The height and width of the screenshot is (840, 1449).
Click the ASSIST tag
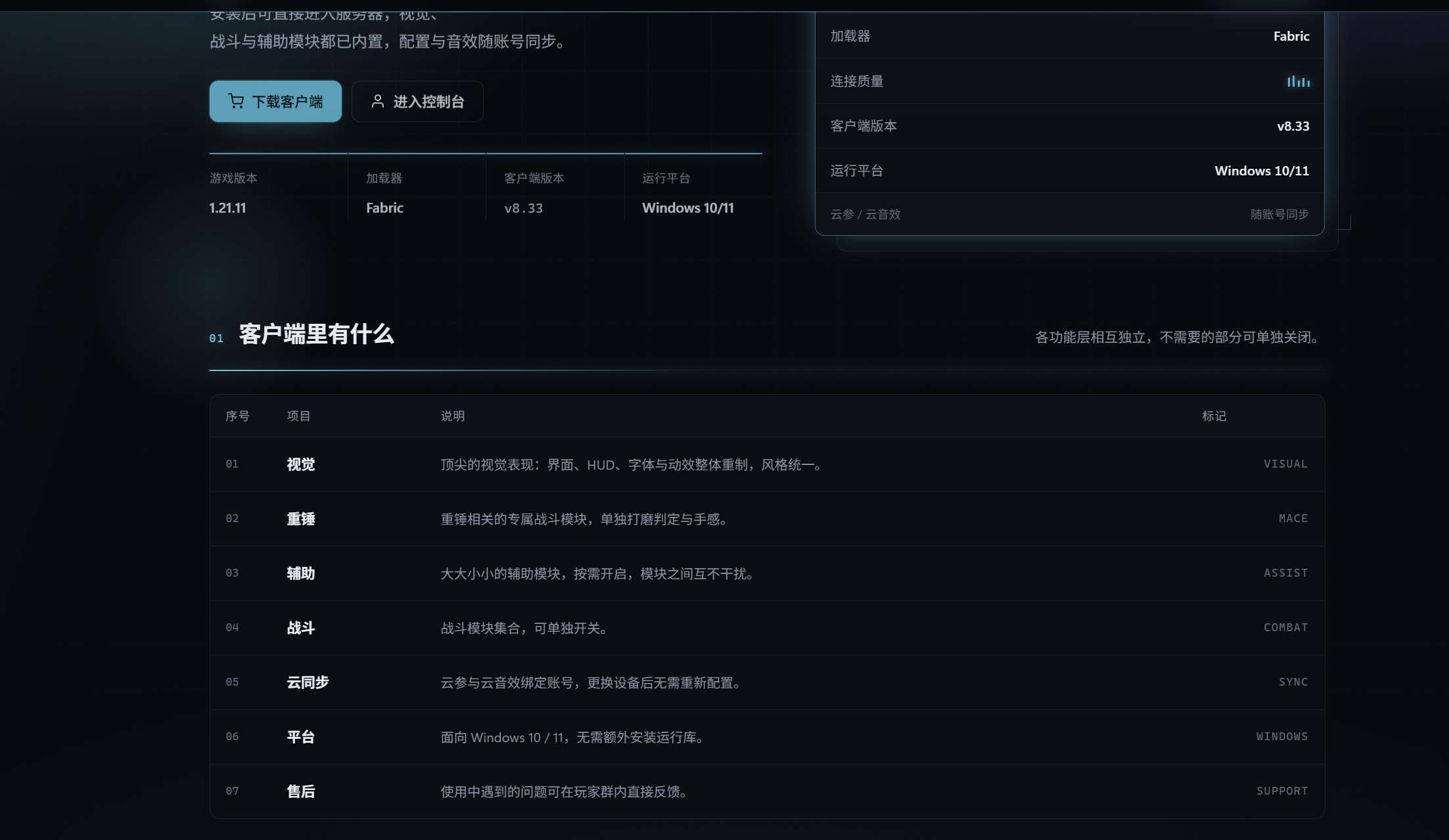pyautogui.click(x=1285, y=573)
